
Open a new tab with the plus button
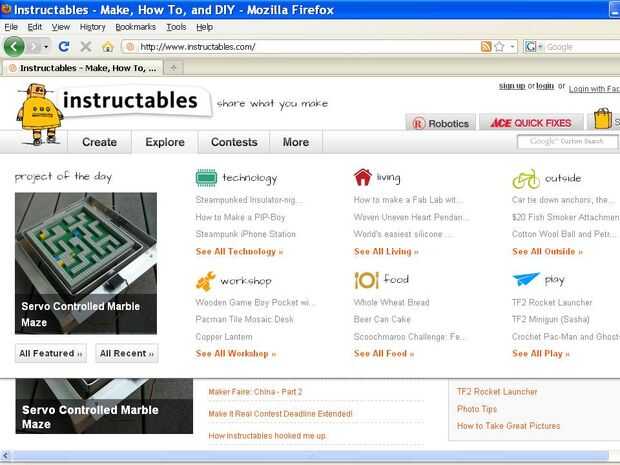click(x=173, y=68)
